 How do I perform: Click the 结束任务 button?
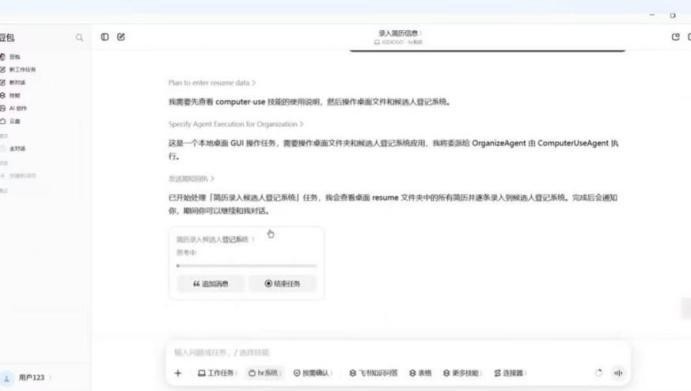tap(282, 284)
